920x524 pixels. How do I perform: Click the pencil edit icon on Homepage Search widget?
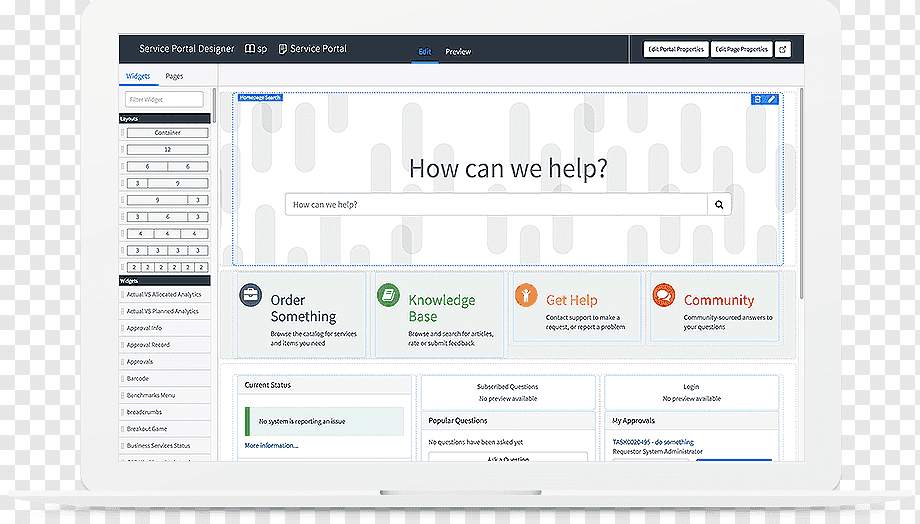pyautogui.click(x=772, y=99)
